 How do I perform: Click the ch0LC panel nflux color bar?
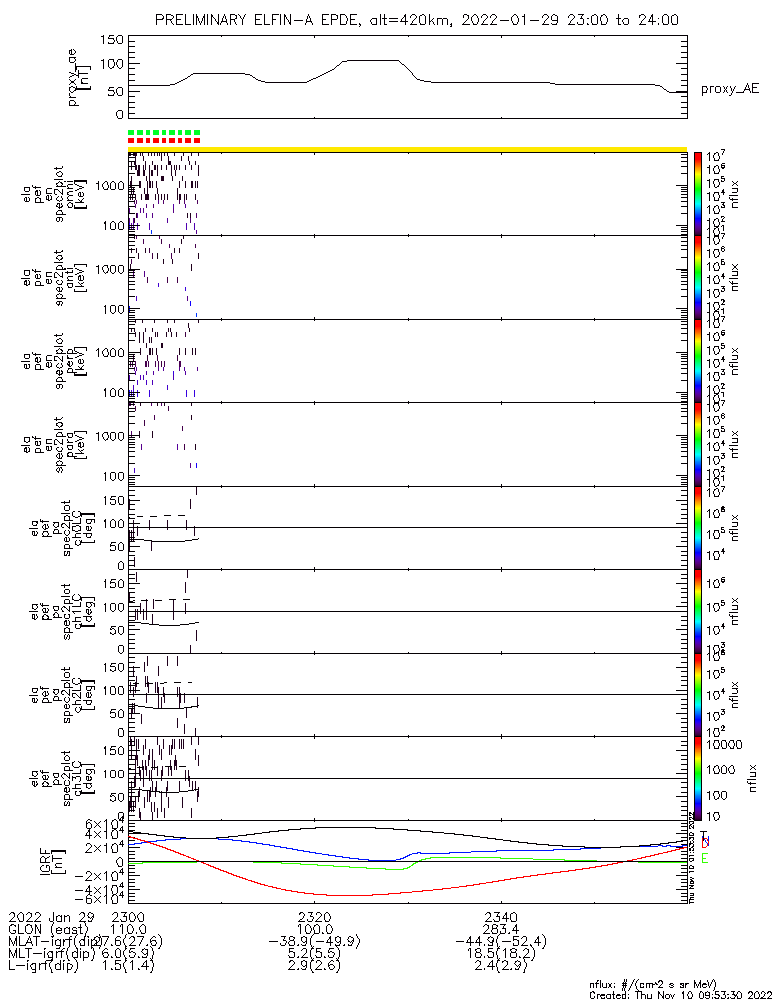[697, 528]
